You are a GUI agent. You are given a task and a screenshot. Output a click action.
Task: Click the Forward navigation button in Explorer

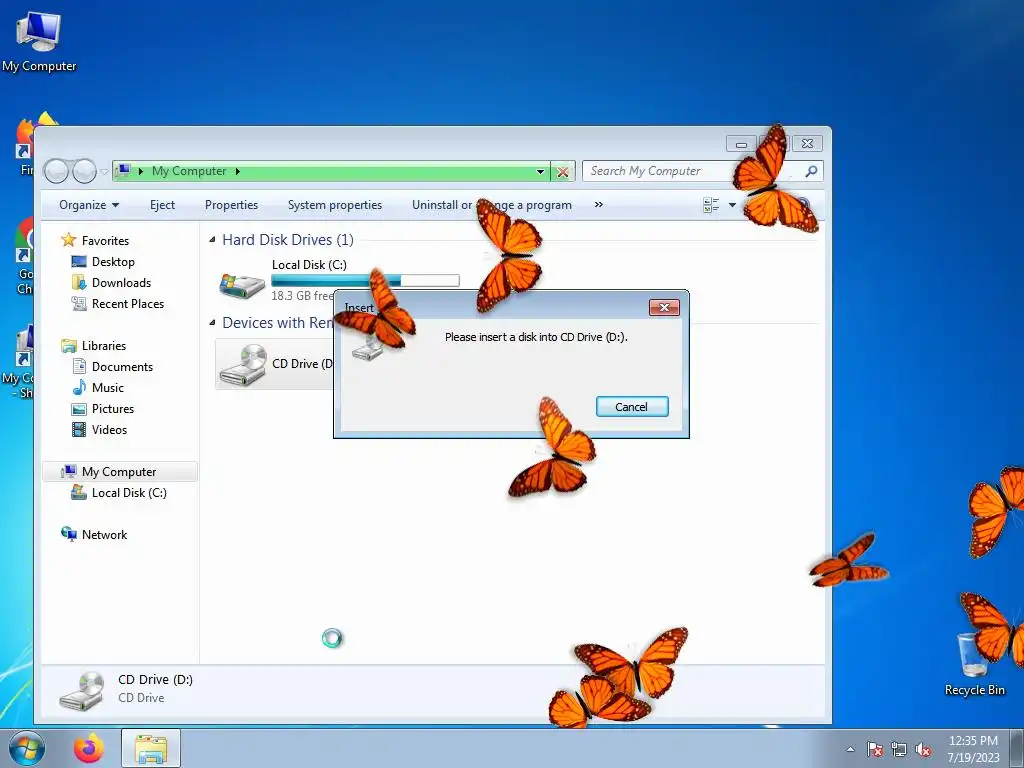tap(84, 171)
